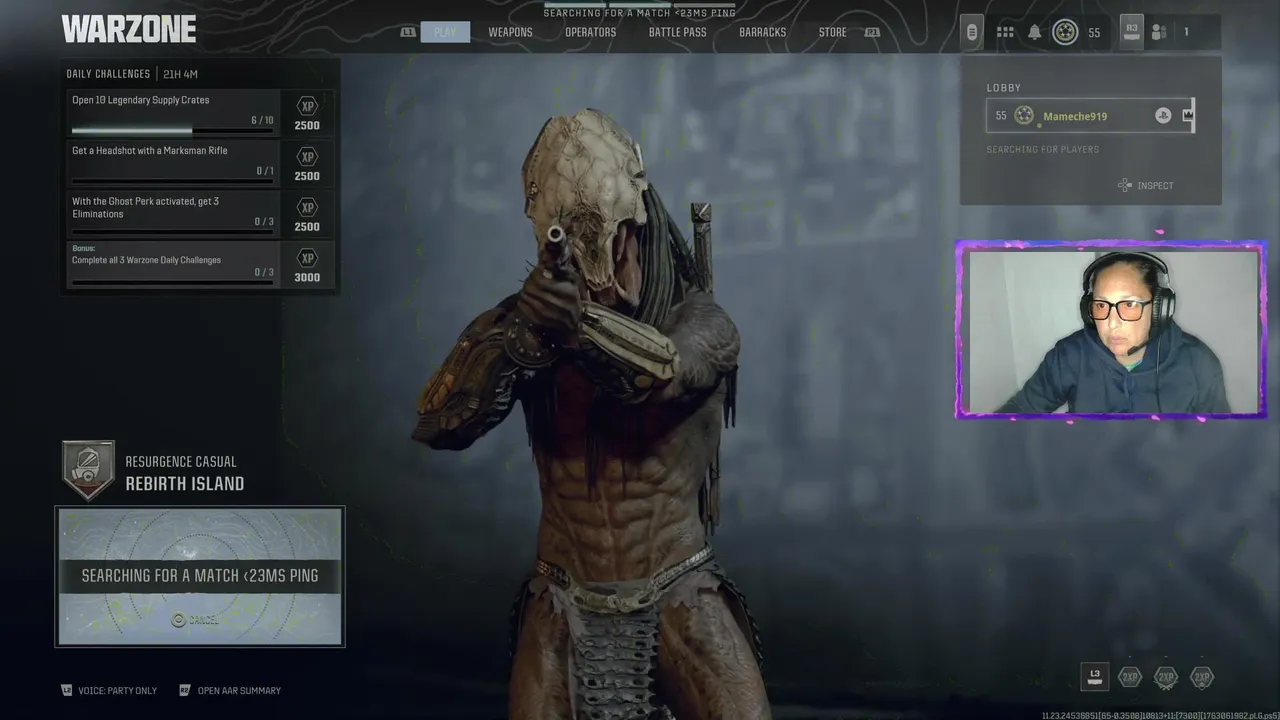1280x720 pixels.
Task: Click 'Searching for Players' status text
Action: pyautogui.click(x=1043, y=149)
